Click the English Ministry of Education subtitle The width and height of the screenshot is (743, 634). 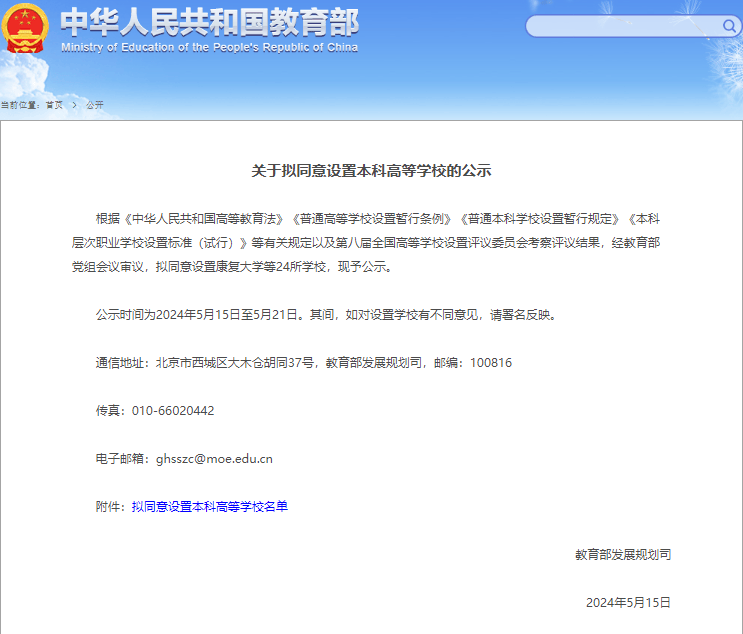click(x=209, y=47)
